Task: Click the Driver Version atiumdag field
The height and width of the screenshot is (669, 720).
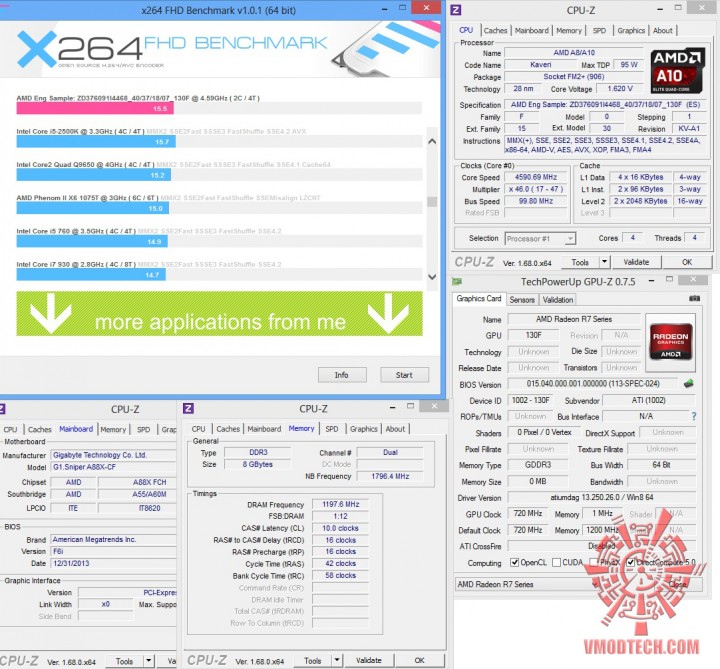Action: coord(601,497)
